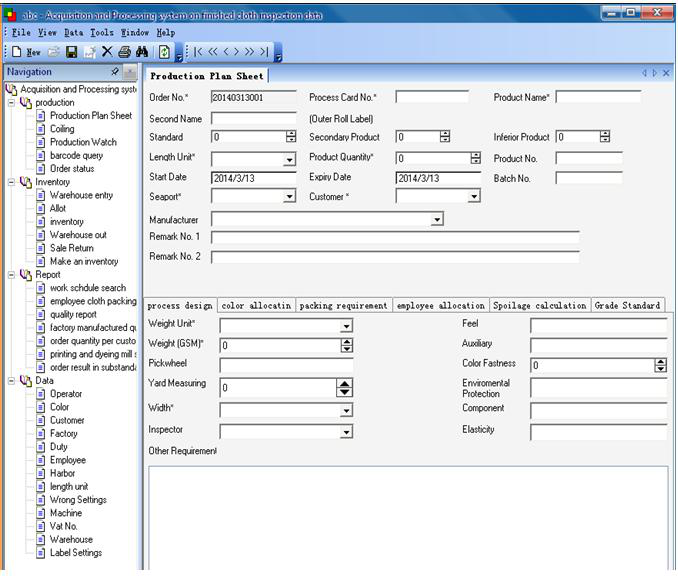This screenshot has height=576, width=678.
Task: Switch to the Grade Standard tab
Action: coord(627,305)
